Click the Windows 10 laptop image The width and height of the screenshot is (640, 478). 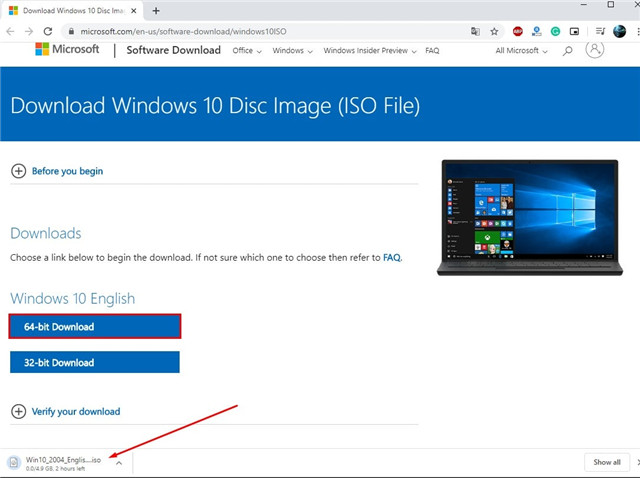530,218
